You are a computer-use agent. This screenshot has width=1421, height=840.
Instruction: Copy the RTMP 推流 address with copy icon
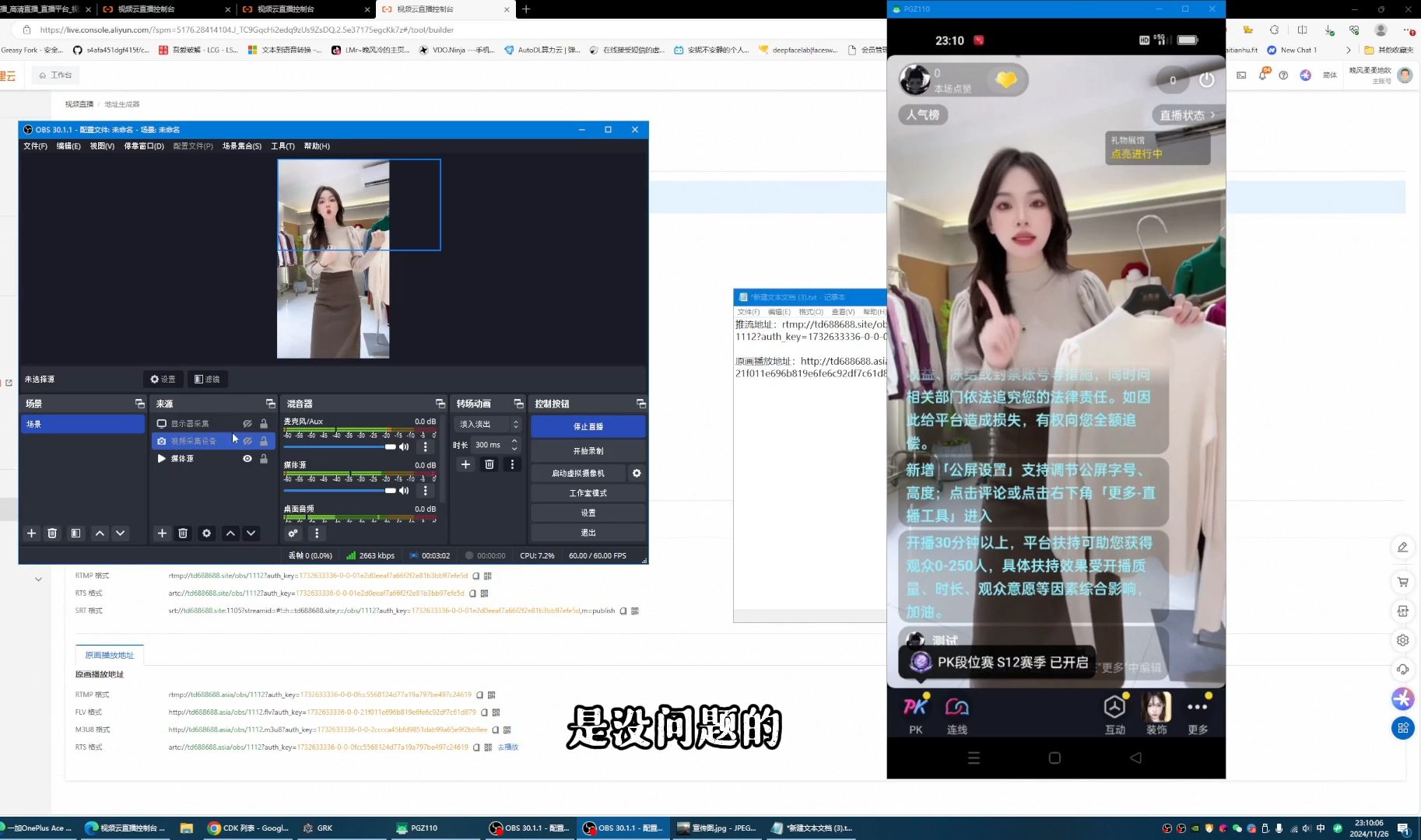pyautogui.click(x=475, y=576)
